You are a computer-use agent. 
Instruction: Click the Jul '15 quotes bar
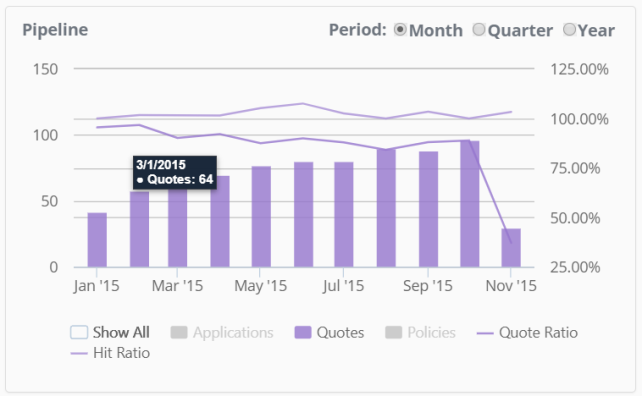click(344, 215)
